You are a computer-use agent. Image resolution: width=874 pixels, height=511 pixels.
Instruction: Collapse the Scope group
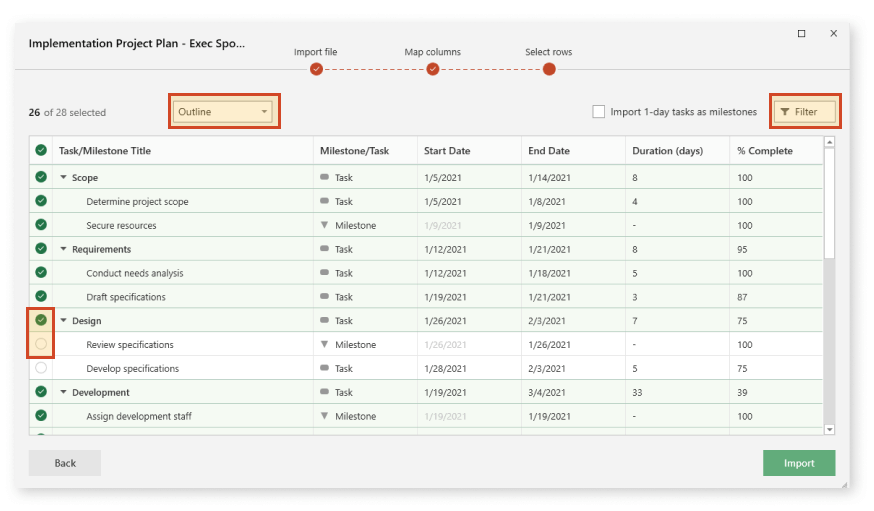(64, 177)
